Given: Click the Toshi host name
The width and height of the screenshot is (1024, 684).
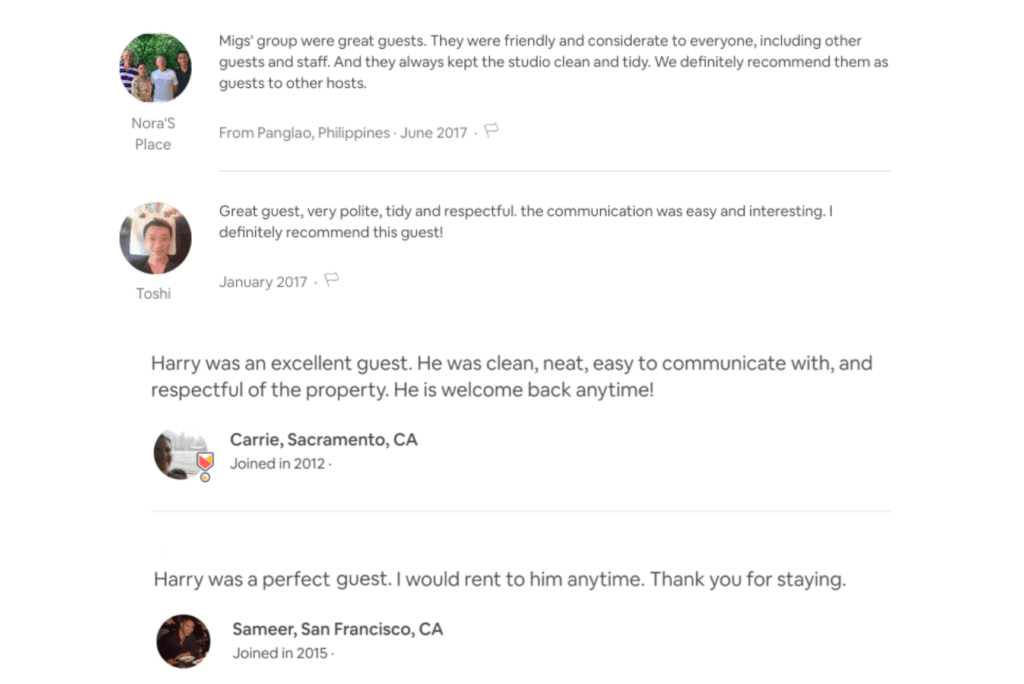Looking at the screenshot, I should coord(153,293).
